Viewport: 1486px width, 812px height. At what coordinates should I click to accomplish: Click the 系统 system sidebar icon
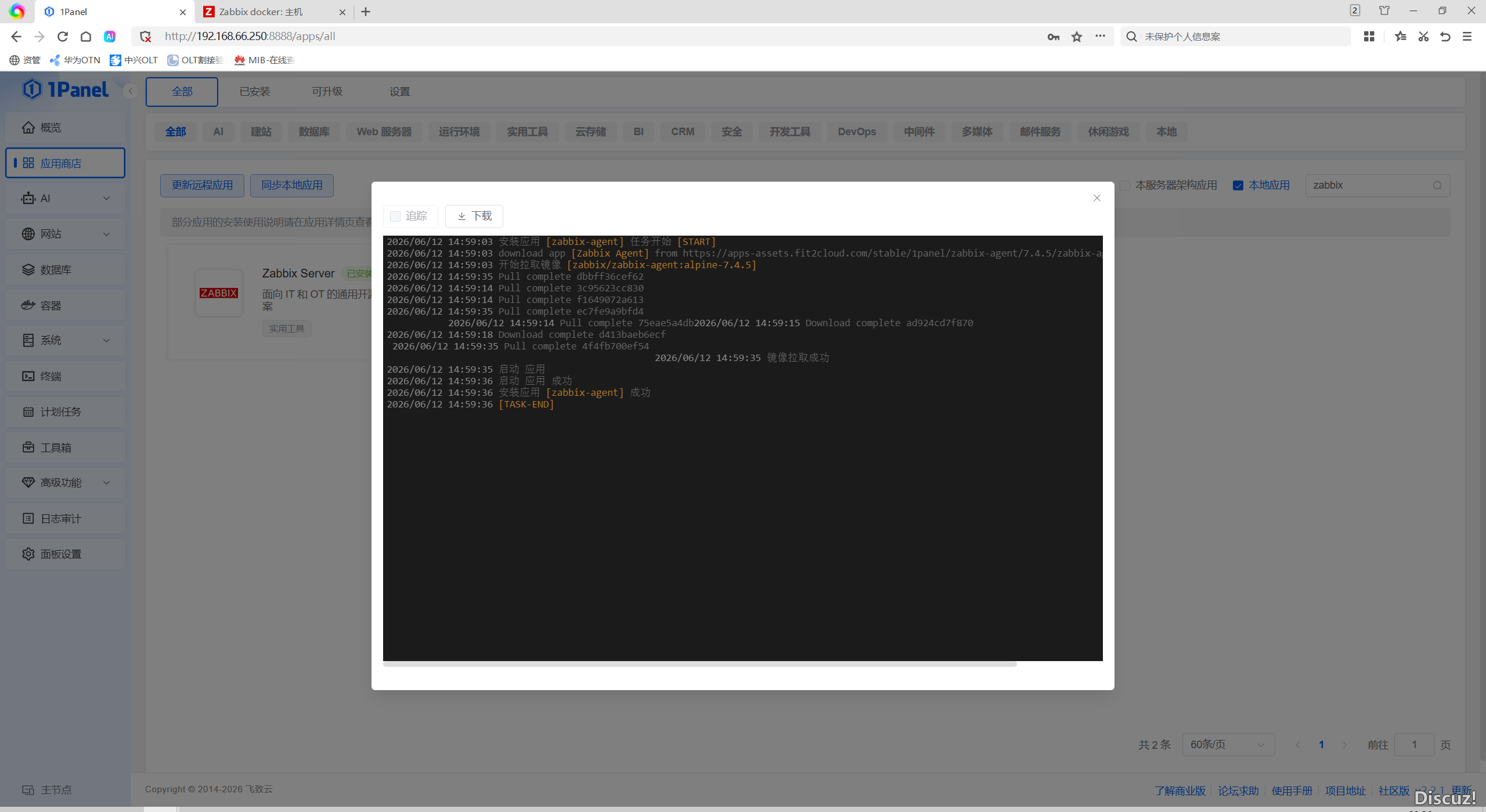coord(28,340)
